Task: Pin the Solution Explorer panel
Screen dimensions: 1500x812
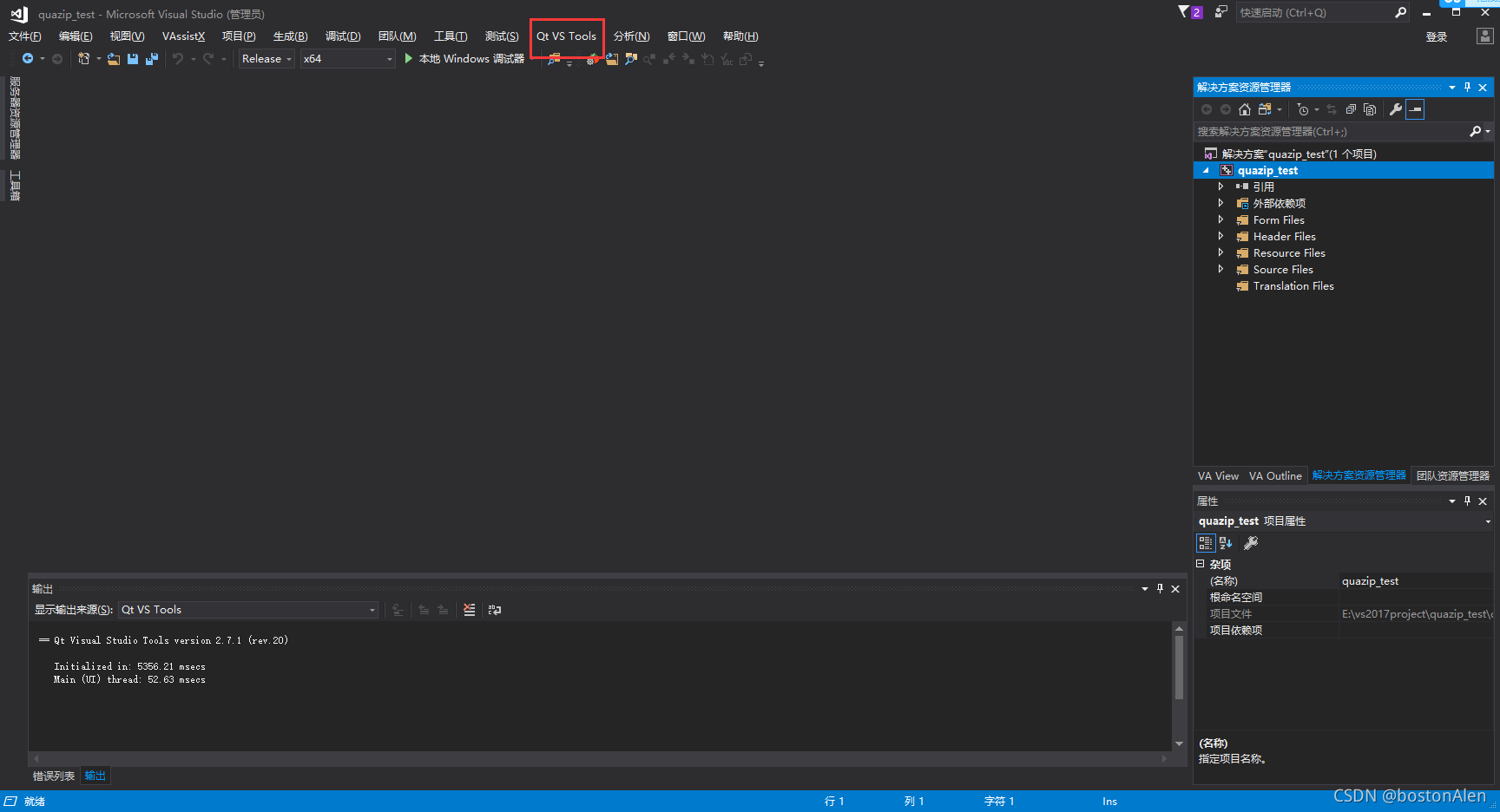Action: tap(1468, 88)
